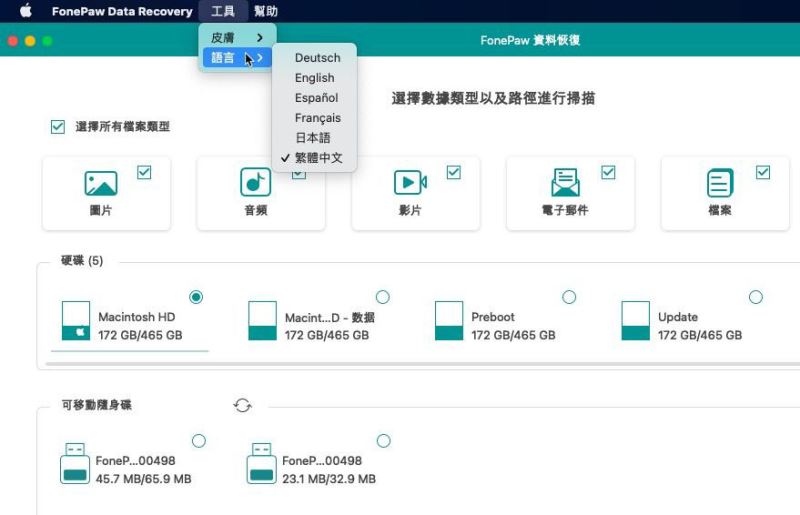The height and width of the screenshot is (515, 800).
Task: Click the Preboot drive name
Action: [x=493, y=317]
